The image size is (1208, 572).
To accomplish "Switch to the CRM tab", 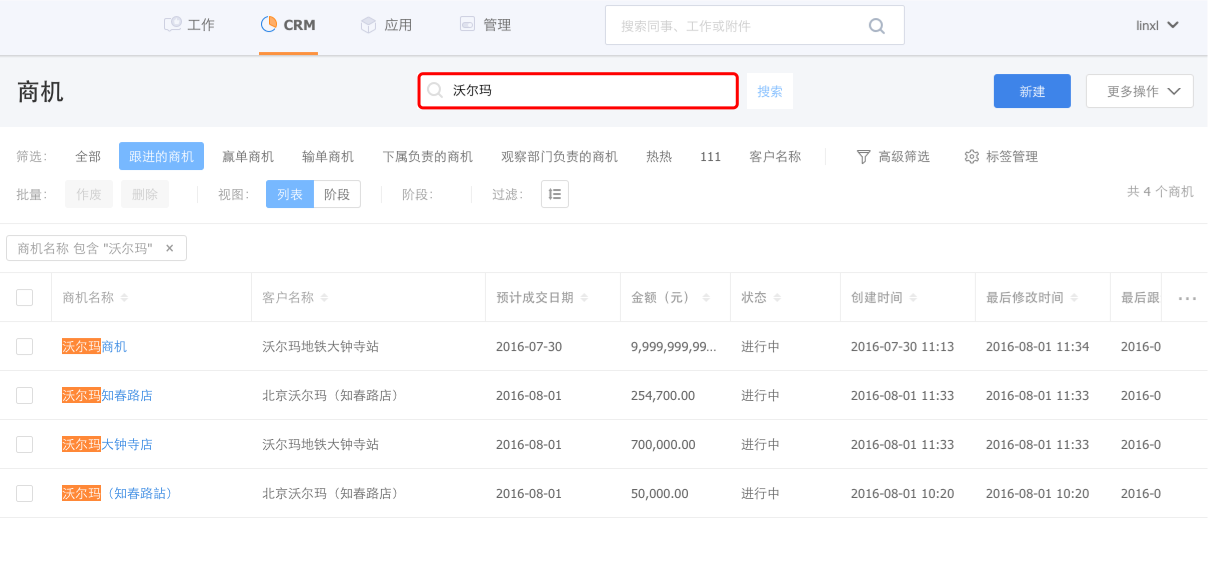I will pos(288,25).
